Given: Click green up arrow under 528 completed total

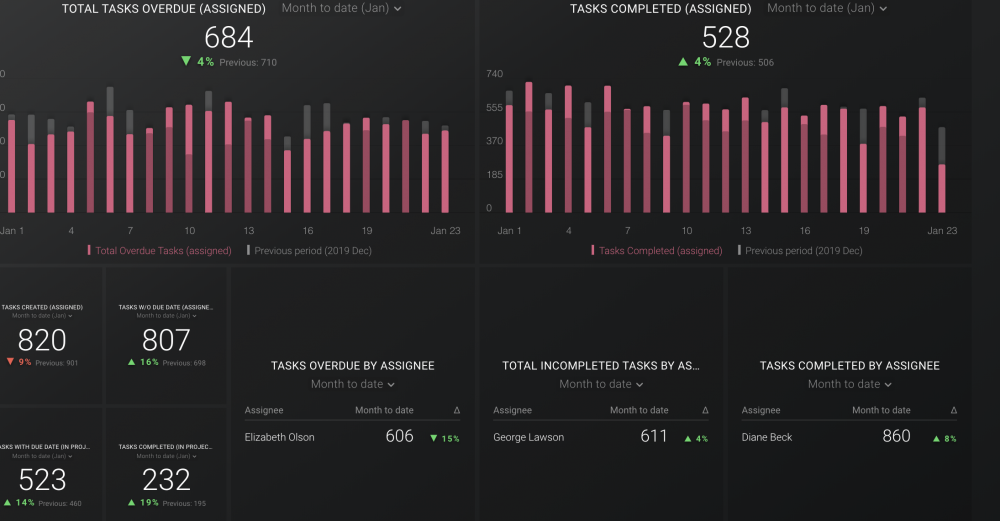Looking at the screenshot, I should (x=683, y=62).
